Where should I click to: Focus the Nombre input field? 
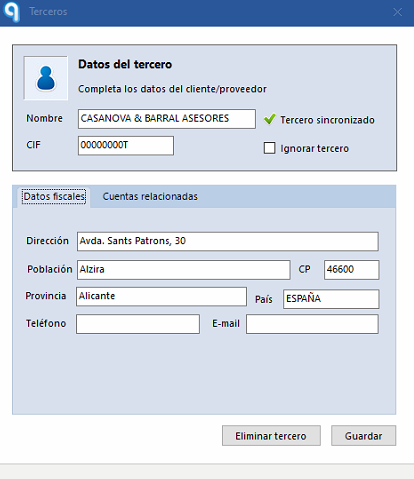(167, 119)
